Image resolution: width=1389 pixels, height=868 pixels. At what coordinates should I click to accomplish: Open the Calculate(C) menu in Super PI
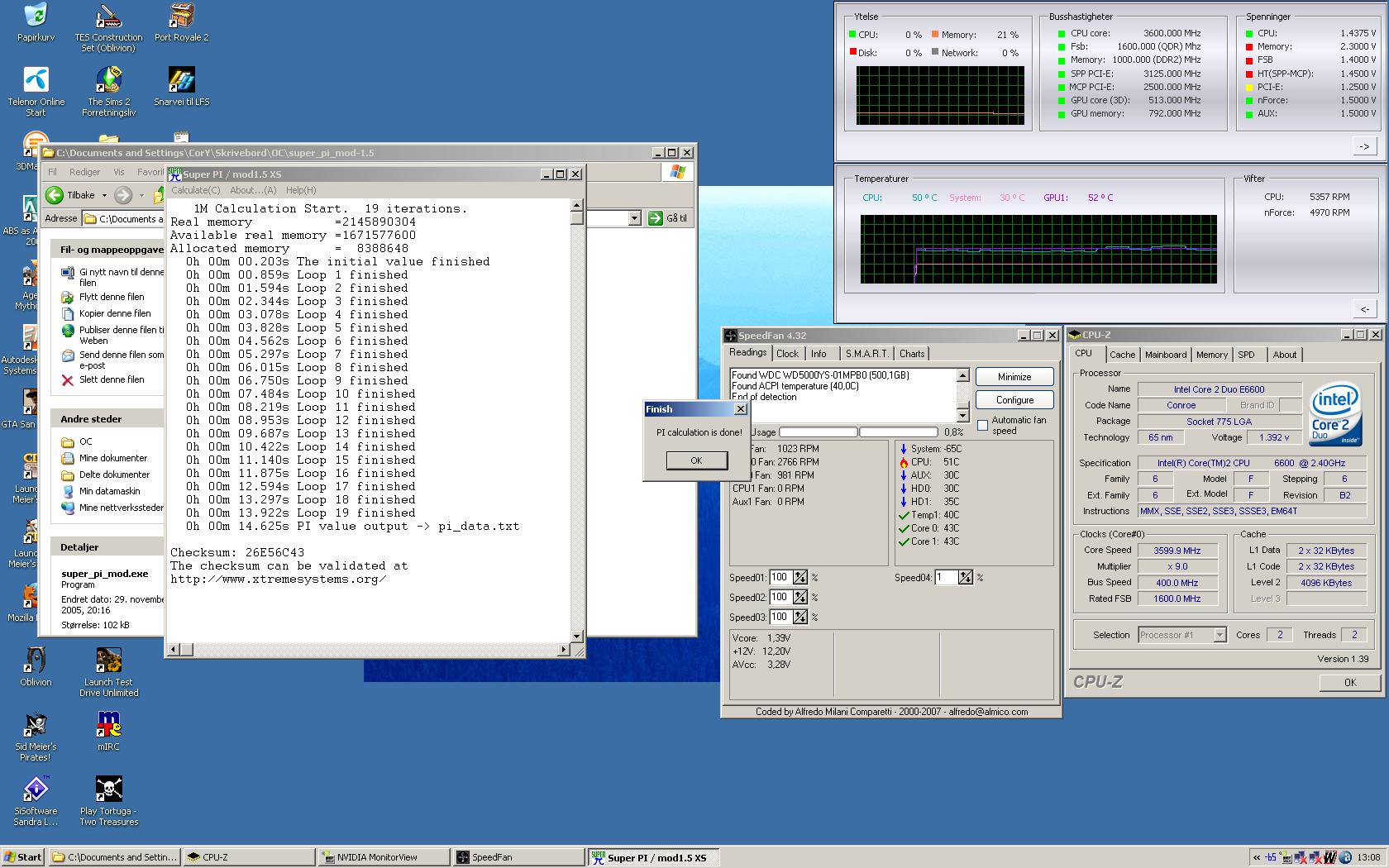196,190
